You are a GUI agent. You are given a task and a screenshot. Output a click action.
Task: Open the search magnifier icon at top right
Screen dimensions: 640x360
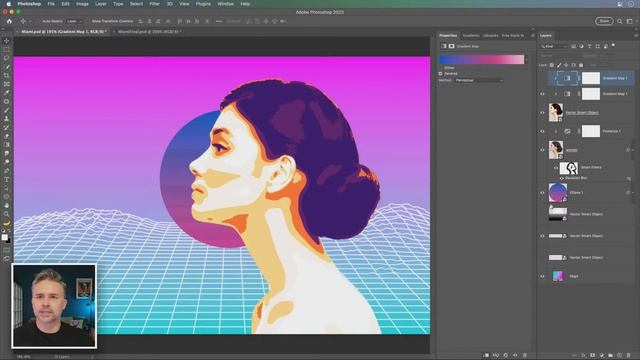(x=620, y=21)
